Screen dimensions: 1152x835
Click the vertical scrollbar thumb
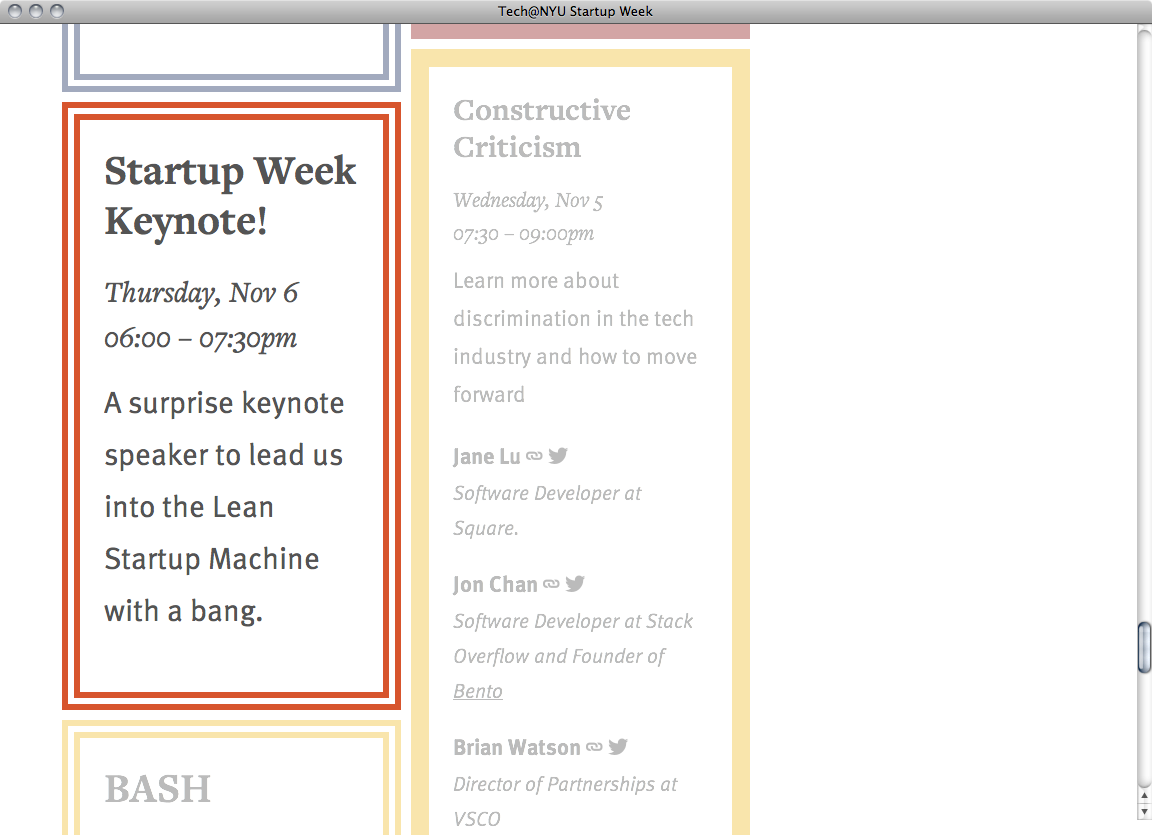[1144, 647]
